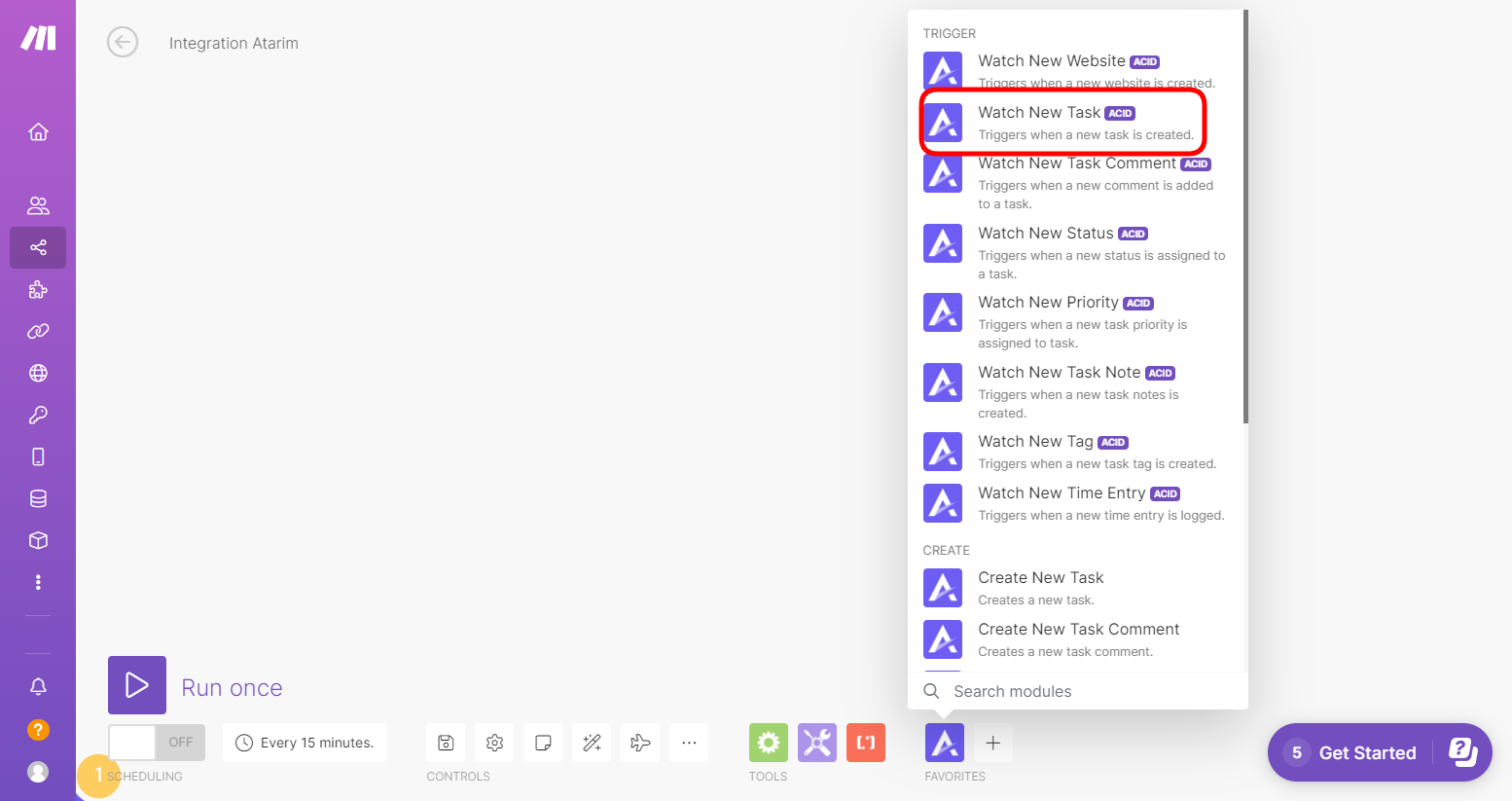1512x801 pixels.
Task: Select the Watch New Task Comment trigger
Action: click(x=1076, y=183)
